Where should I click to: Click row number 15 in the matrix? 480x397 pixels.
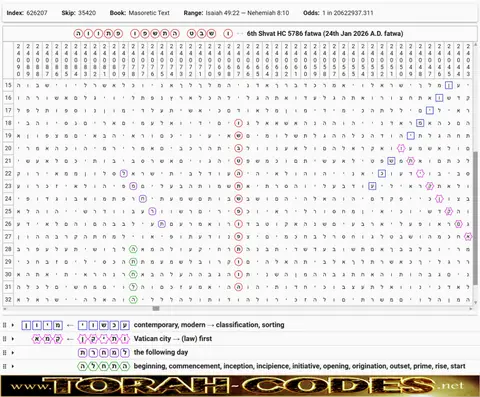(x=8, y=85)
